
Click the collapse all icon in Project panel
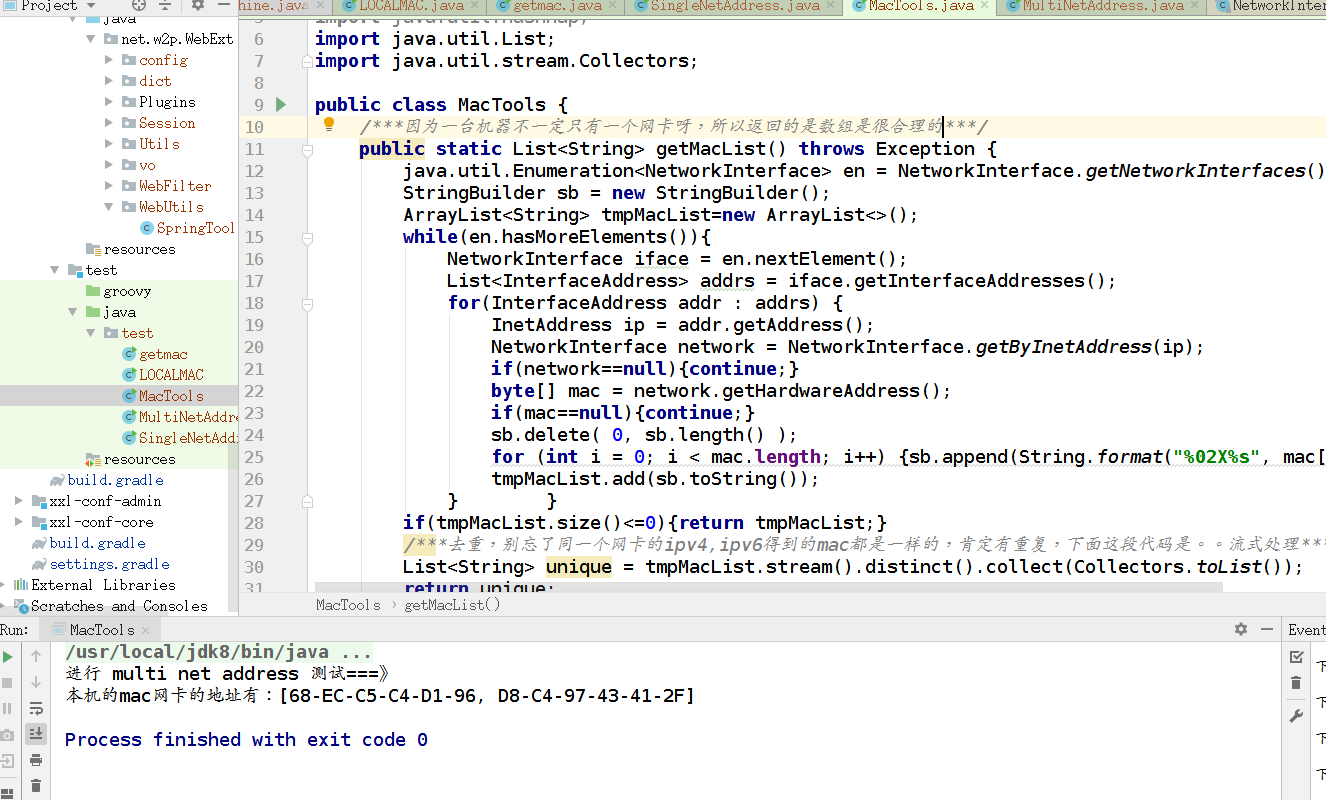click(164, 5)
